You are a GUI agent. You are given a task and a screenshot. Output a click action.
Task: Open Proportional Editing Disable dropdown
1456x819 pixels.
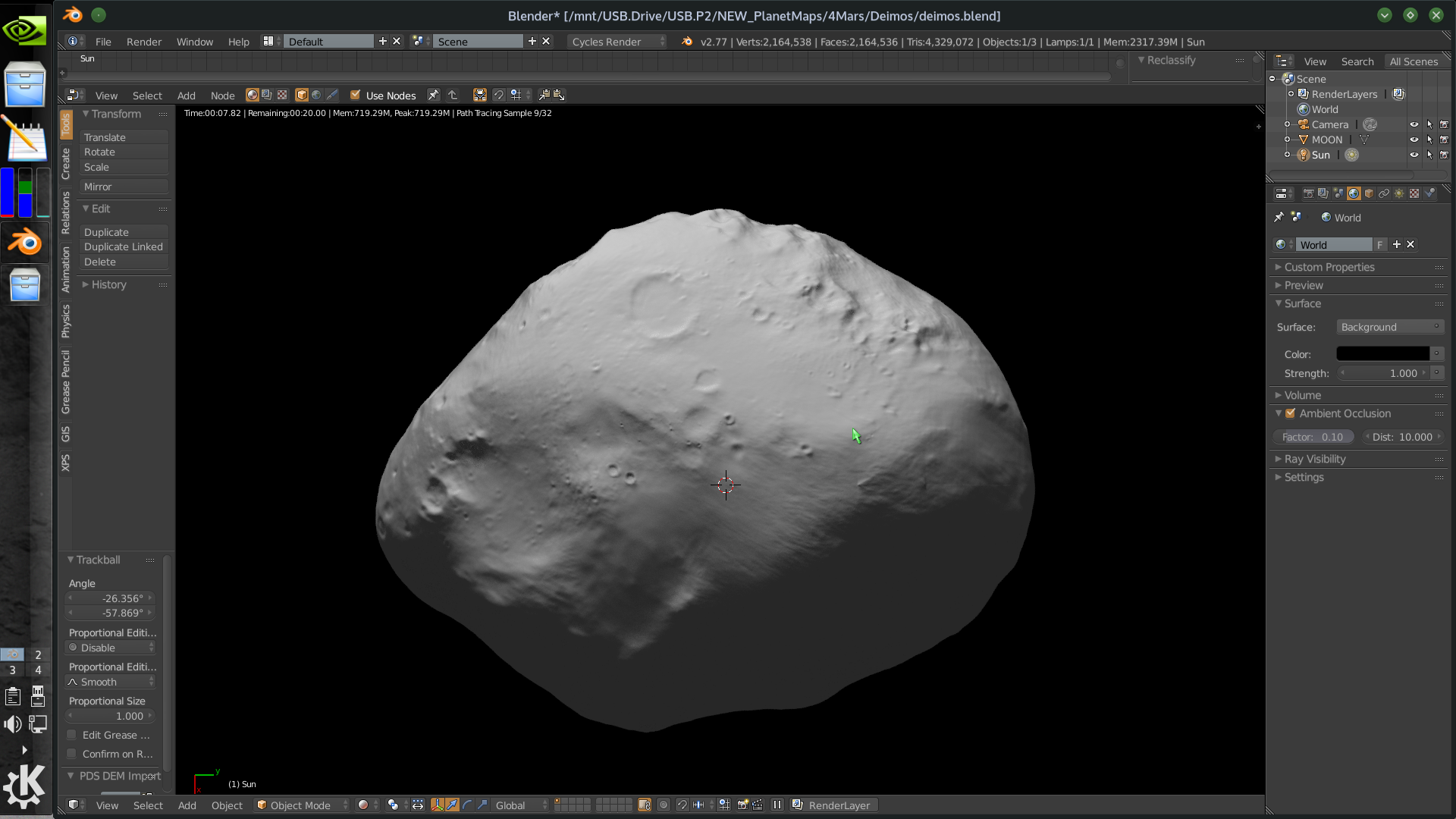click(111, 648)
